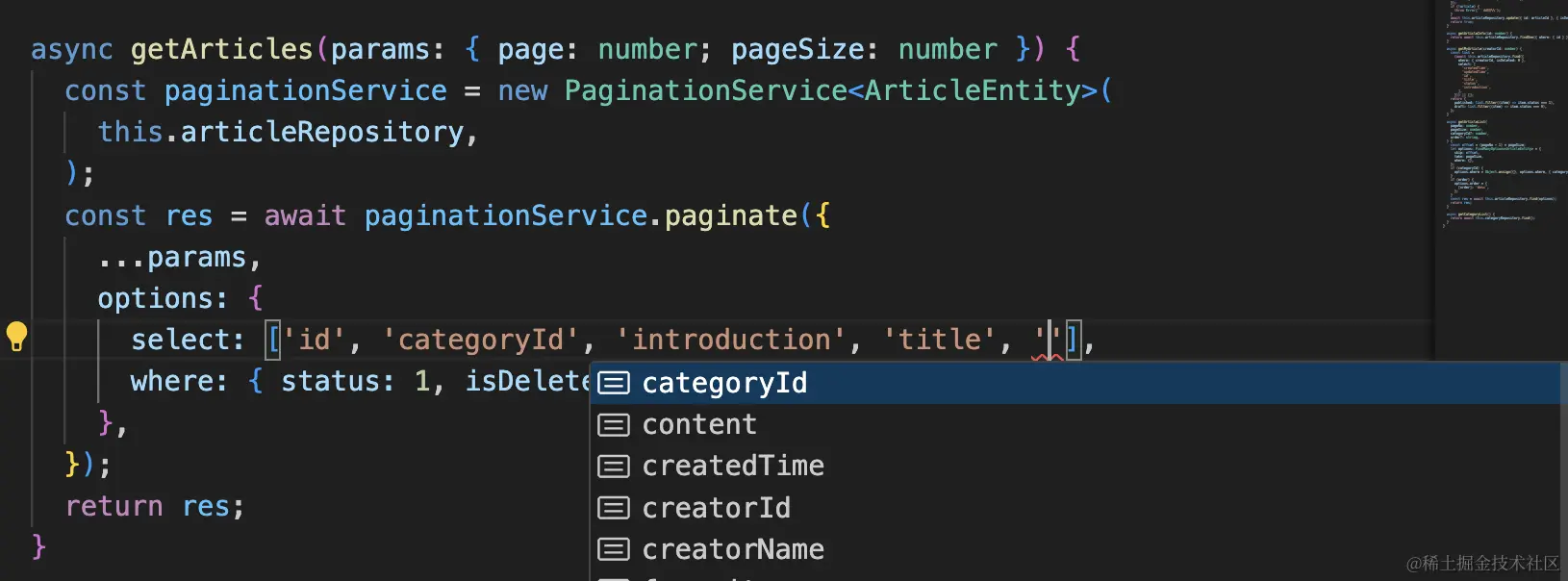This screenshot has width=1568, height=581.
Task: Click the 'introduction' string in select array
Action: click(x=731, y=340)
